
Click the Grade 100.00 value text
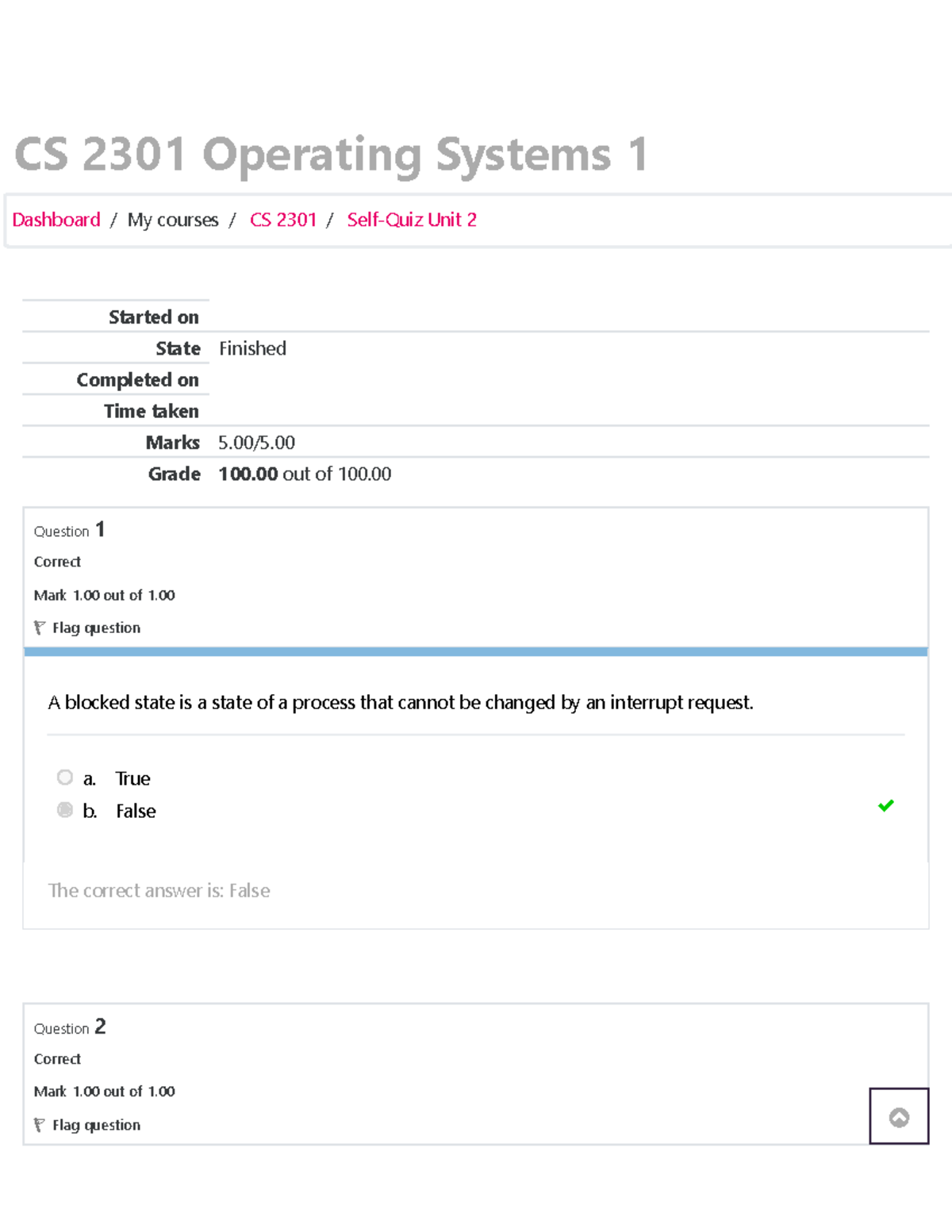pos(305,474)
